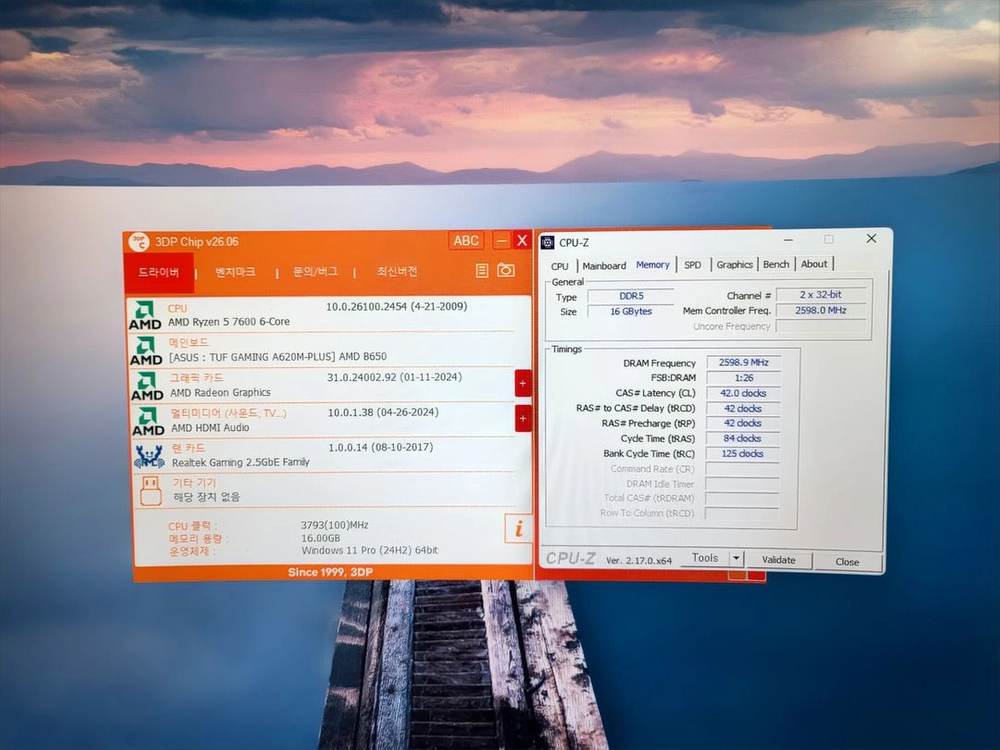Image resolution: width=1000 pixels, height=750 pixels.
Task: Open the 랜 카드 link
Action: point(188,448)
